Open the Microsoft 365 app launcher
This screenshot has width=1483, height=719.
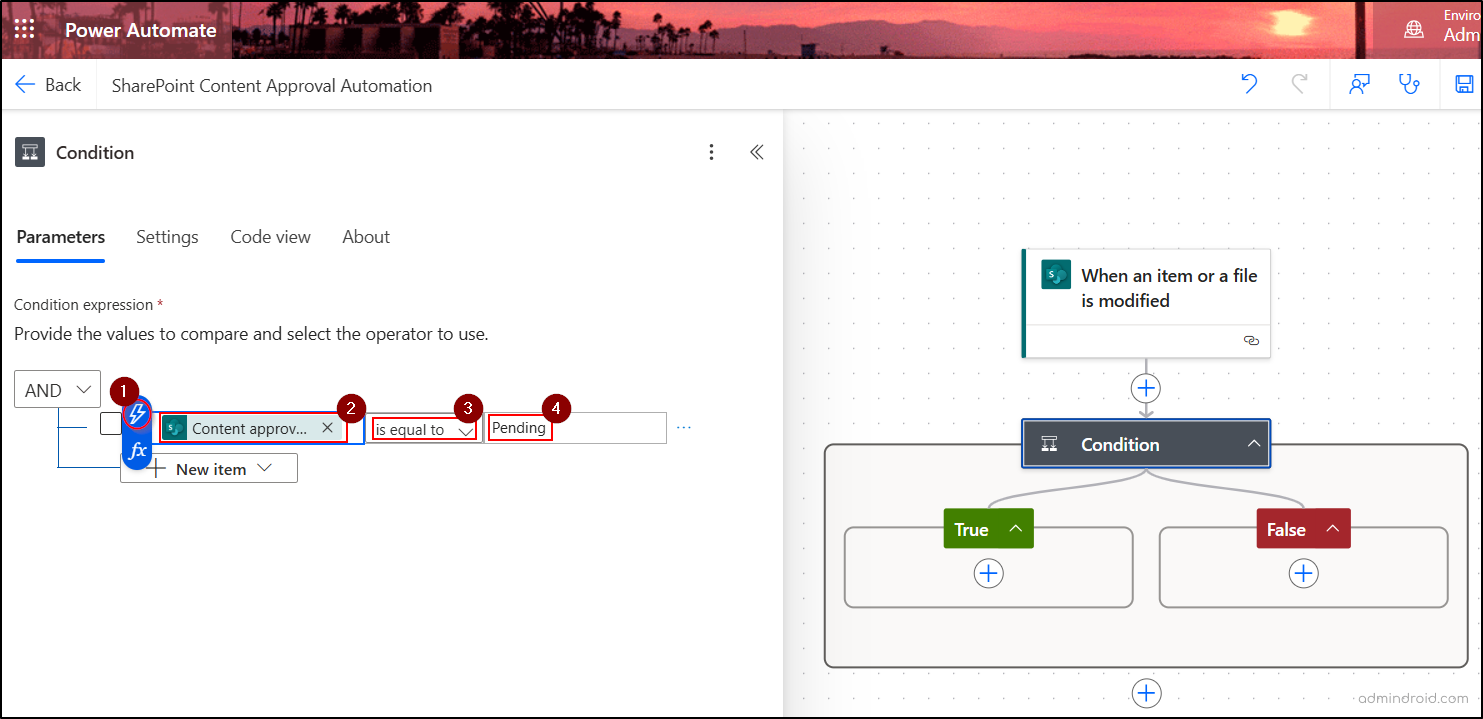tap(24, 29)
